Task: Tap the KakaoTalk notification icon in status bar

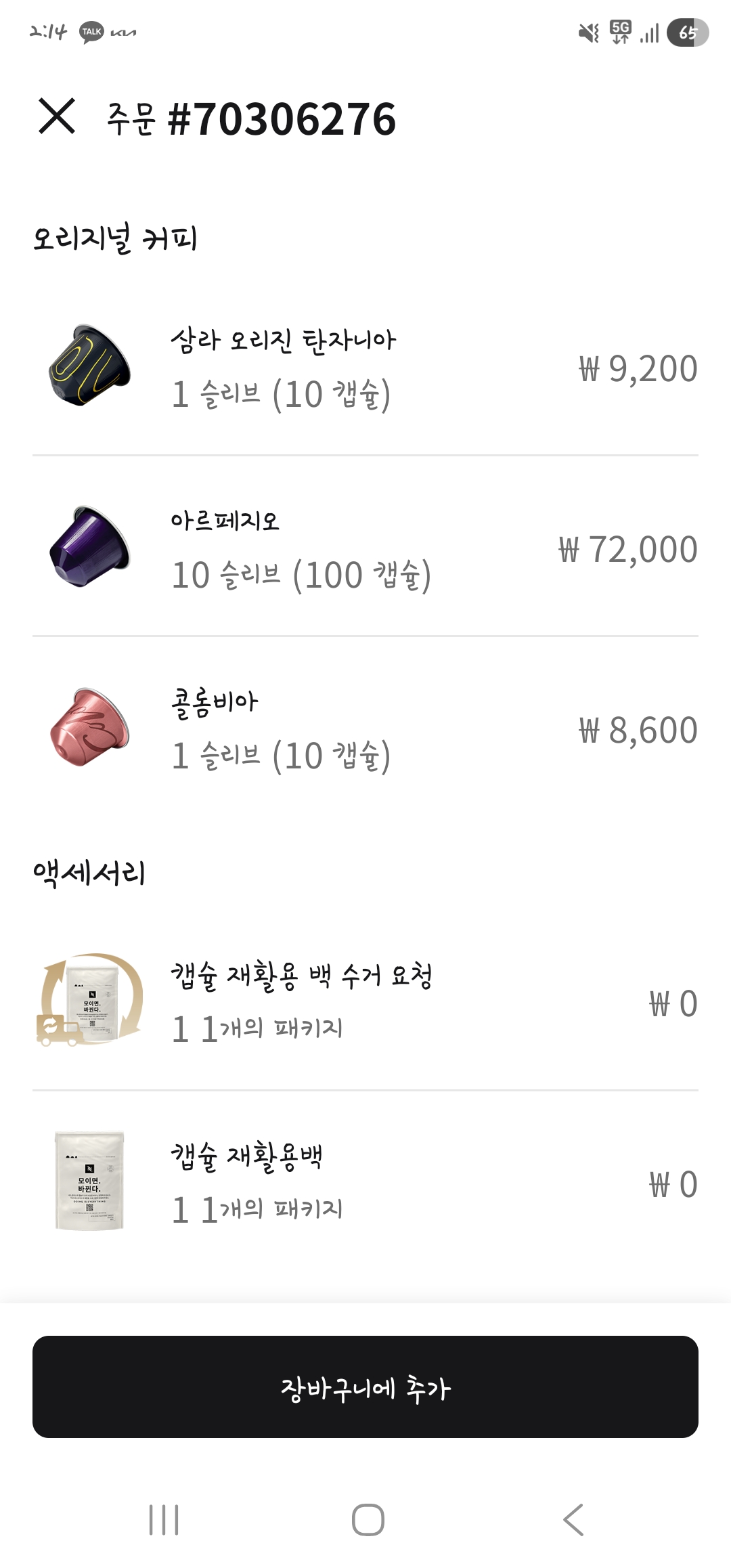Action: (x=91, y=32)
